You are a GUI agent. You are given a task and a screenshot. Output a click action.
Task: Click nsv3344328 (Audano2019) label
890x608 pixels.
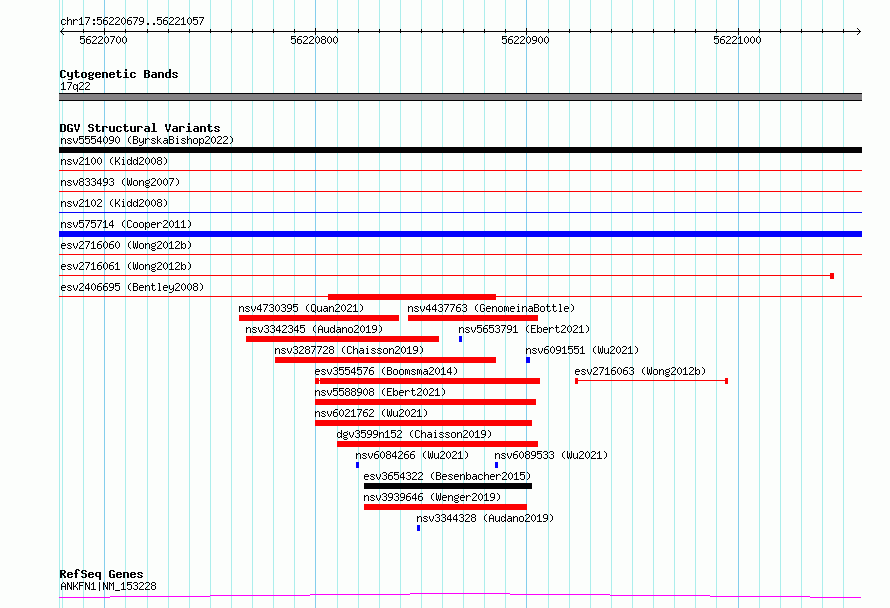485,518
